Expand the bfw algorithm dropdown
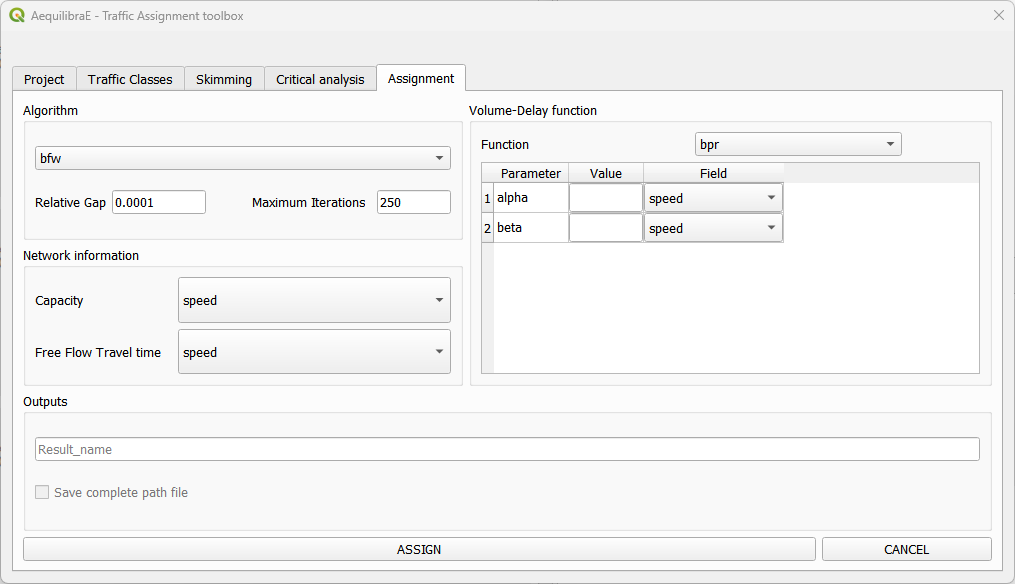Viewport: 1015px width, 584px height. pos(243,158)
